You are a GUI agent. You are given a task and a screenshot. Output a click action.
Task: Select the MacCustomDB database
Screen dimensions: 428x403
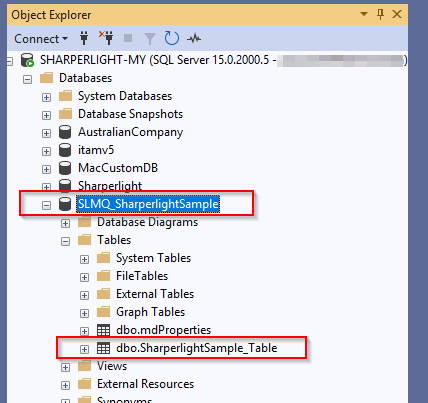pyautogui.click(x=118, y=168)
